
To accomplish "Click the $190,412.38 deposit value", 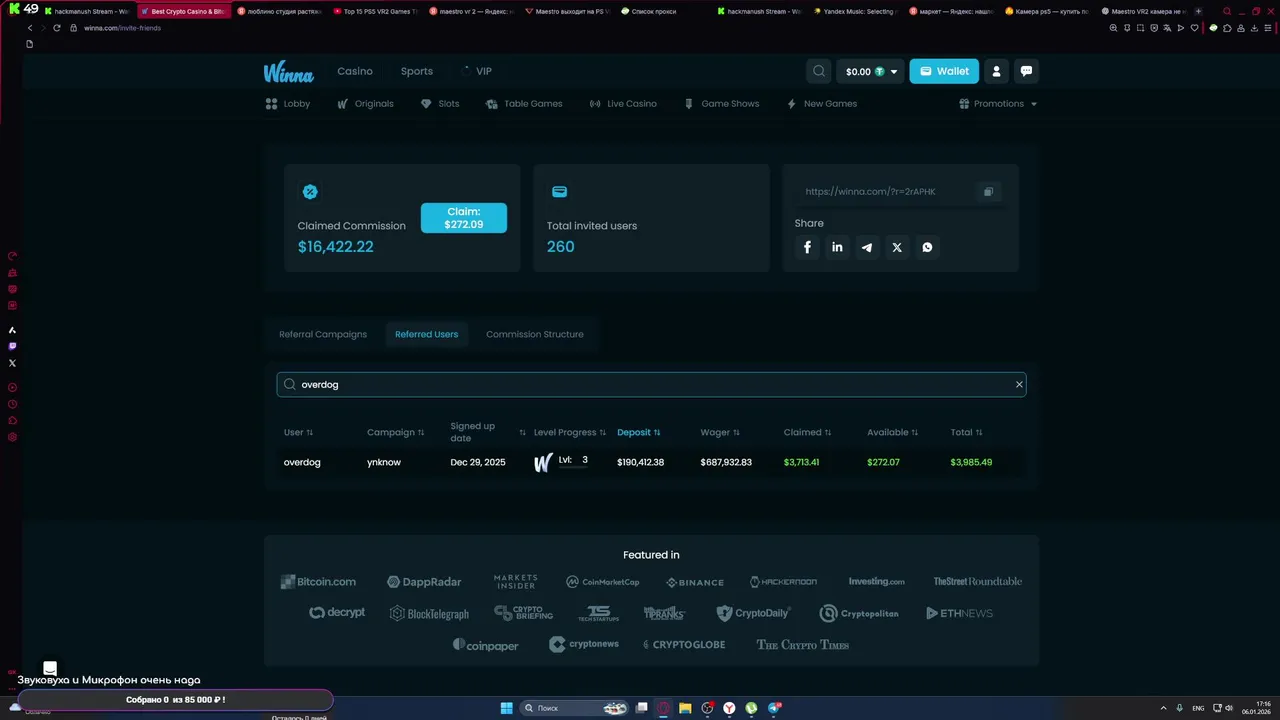I will [640, 462].
